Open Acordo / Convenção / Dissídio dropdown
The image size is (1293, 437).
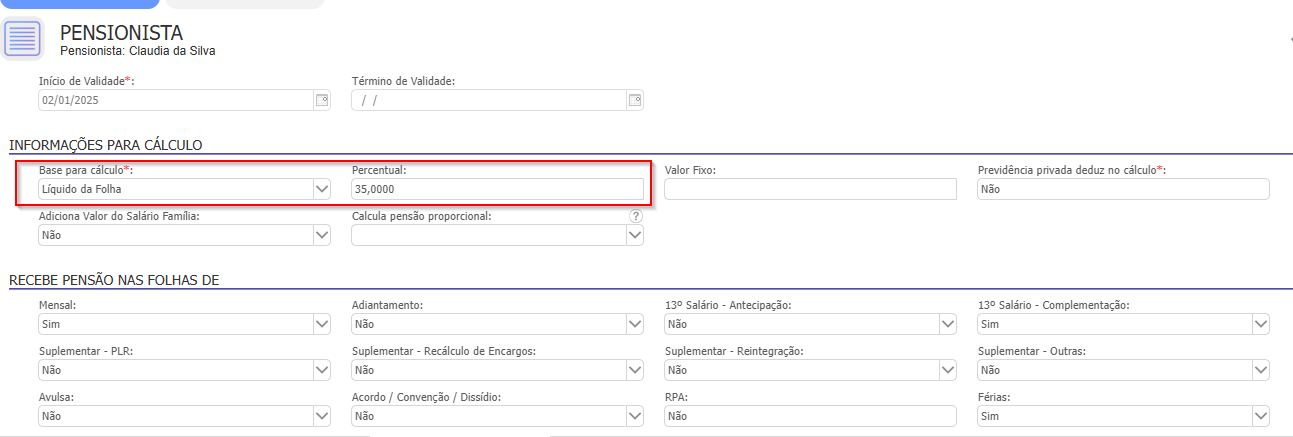coord(635,415)
